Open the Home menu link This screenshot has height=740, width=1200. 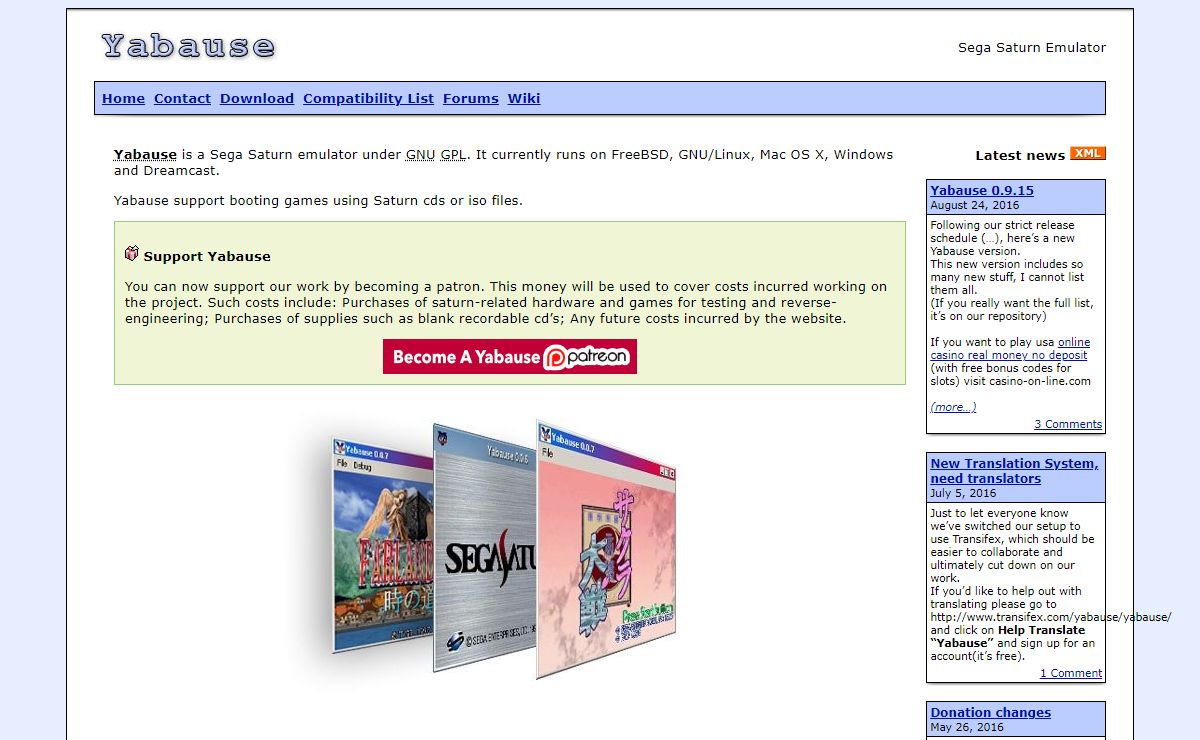click(123, 98)
